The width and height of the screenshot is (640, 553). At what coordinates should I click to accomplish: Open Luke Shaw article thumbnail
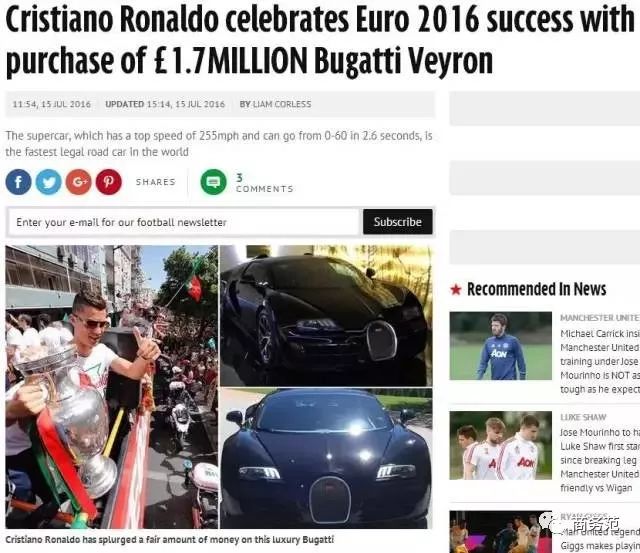coord(500,445)
